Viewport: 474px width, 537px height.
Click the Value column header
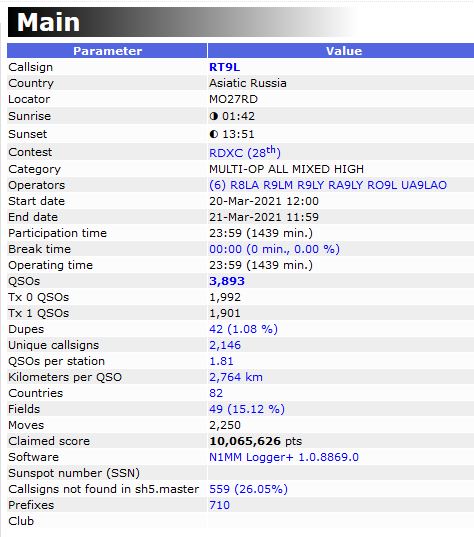341,51
